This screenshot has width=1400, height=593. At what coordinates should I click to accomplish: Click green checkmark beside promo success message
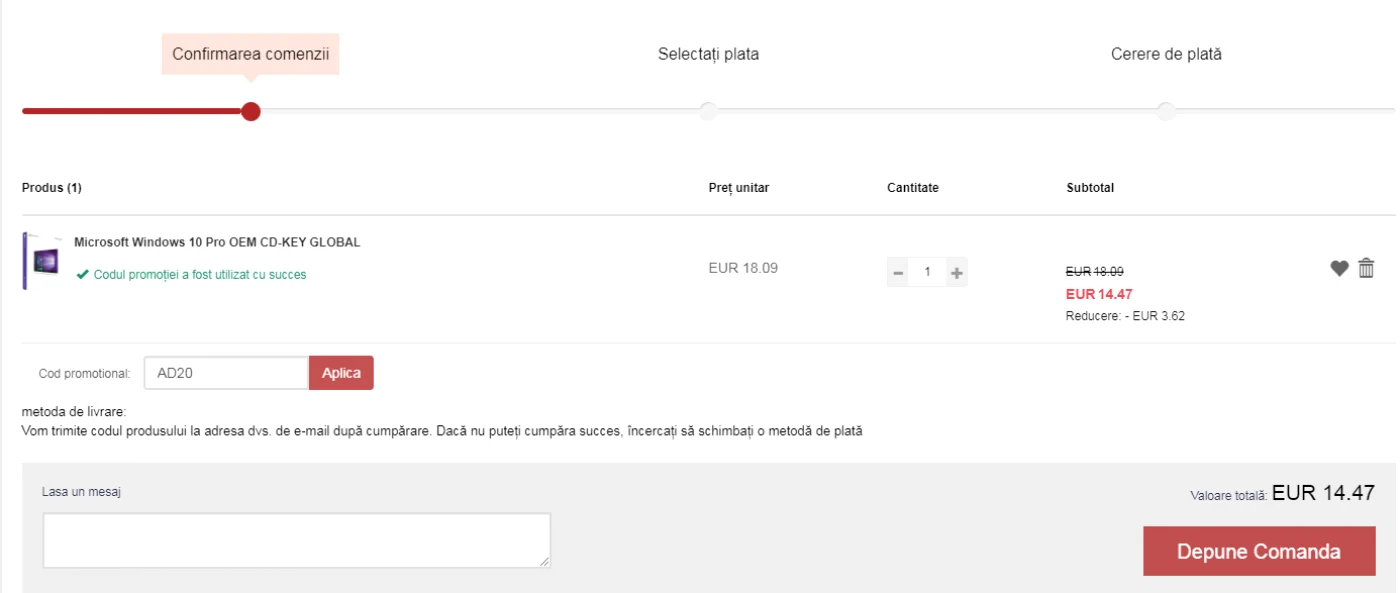click(82, 274)
